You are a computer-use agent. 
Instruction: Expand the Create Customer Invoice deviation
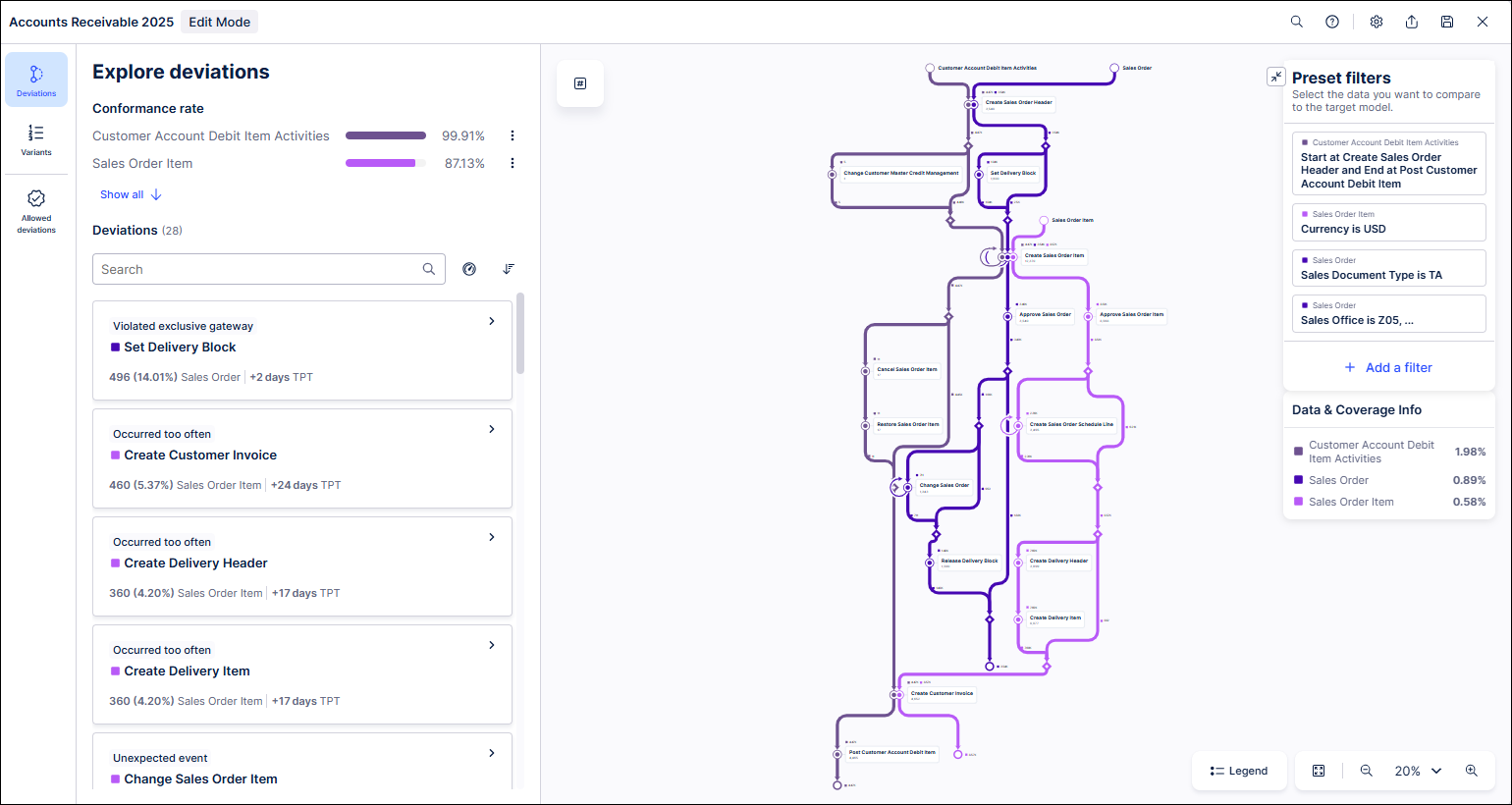pyautogui.click(x=492, y=429)
